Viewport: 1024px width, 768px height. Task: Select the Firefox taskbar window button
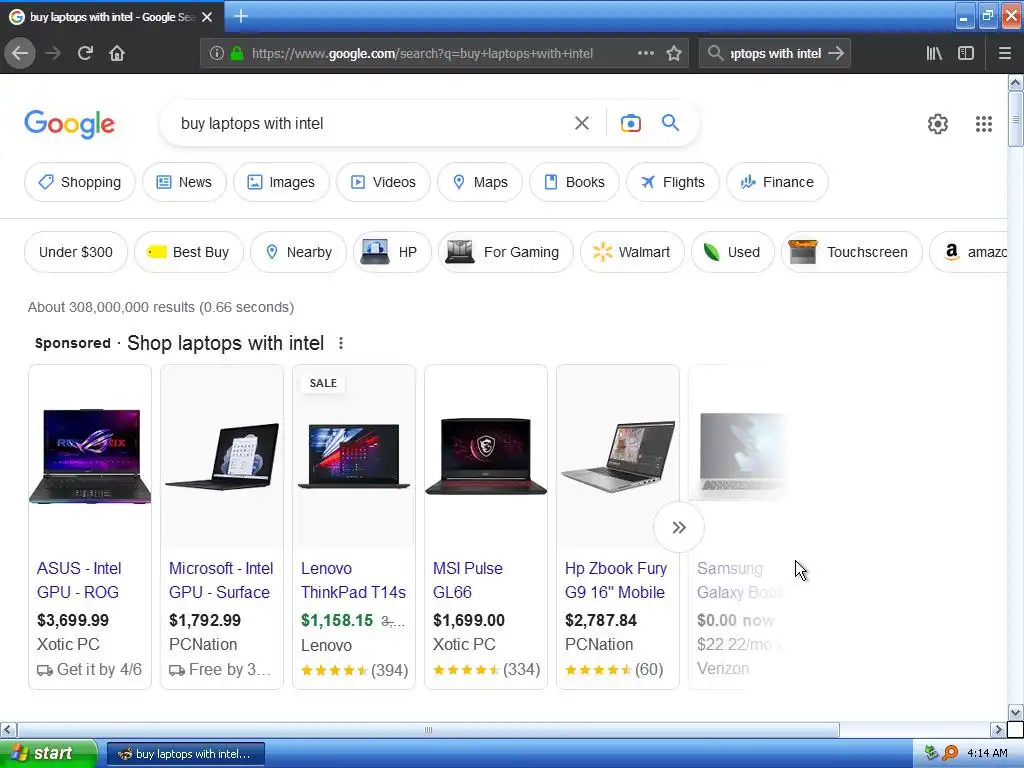pyautogui.click(x=185, y=754)
